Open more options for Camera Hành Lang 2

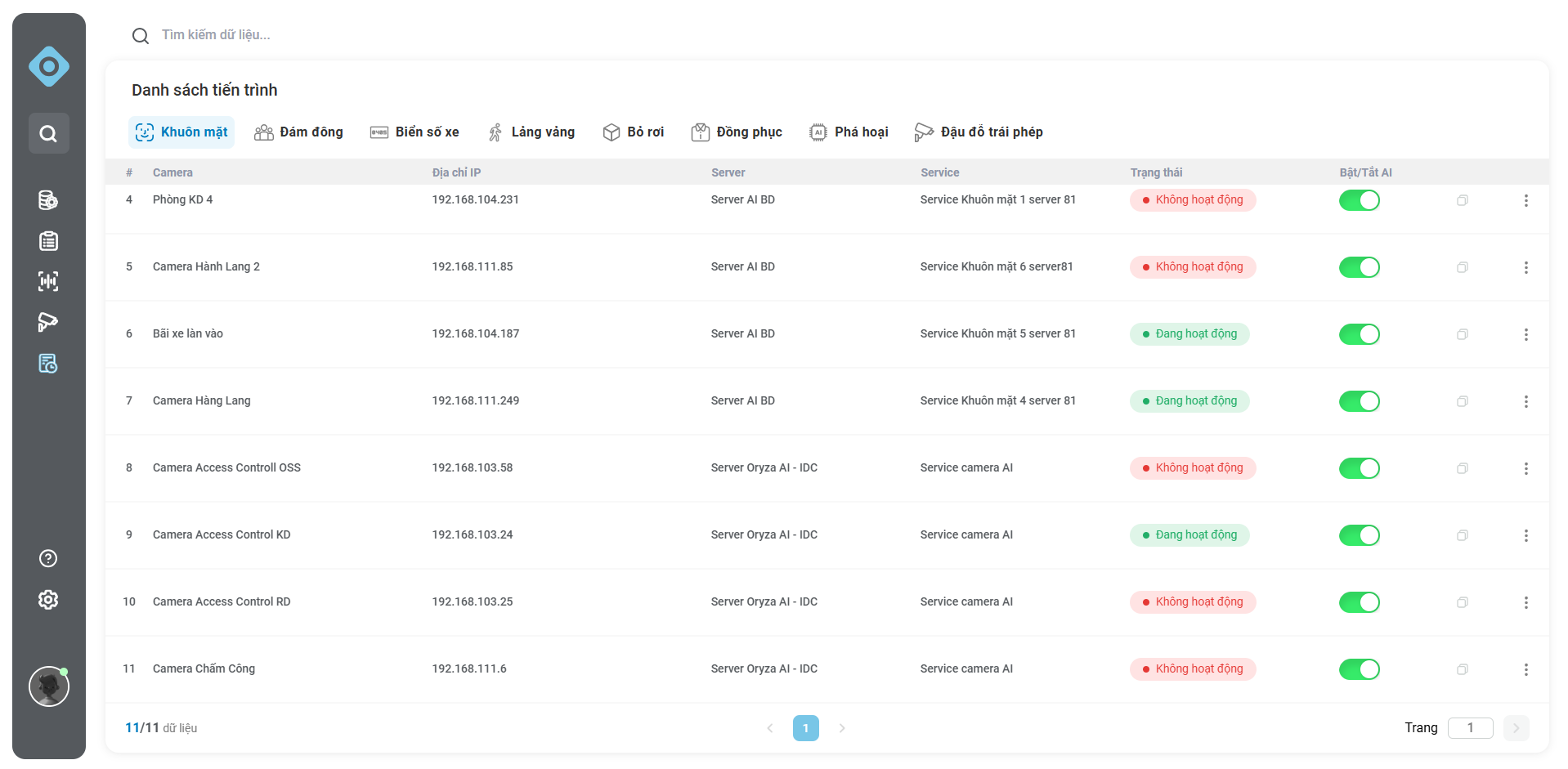click(1525, 267)
